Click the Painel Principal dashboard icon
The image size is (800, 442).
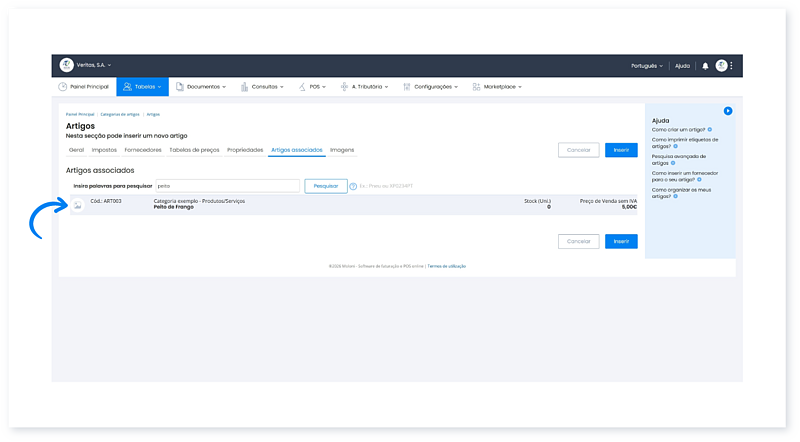tap(63, 87)
